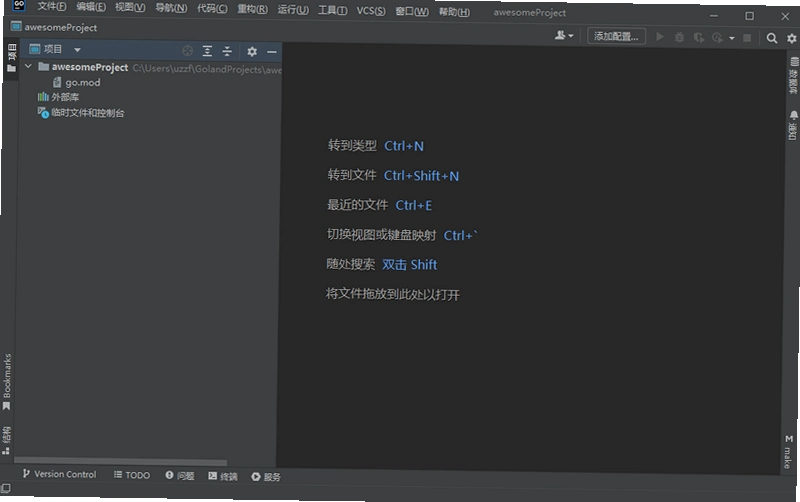Viewport: 800px width, 502px height.
Task: Hide the project panel with minus icon
Action: tap(272, 52)
